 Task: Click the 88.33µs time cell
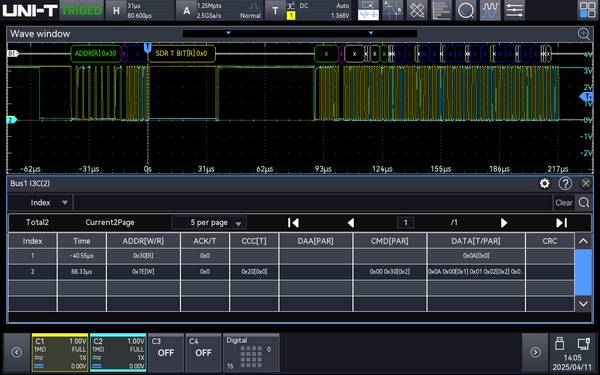click(x=82, y=272)
